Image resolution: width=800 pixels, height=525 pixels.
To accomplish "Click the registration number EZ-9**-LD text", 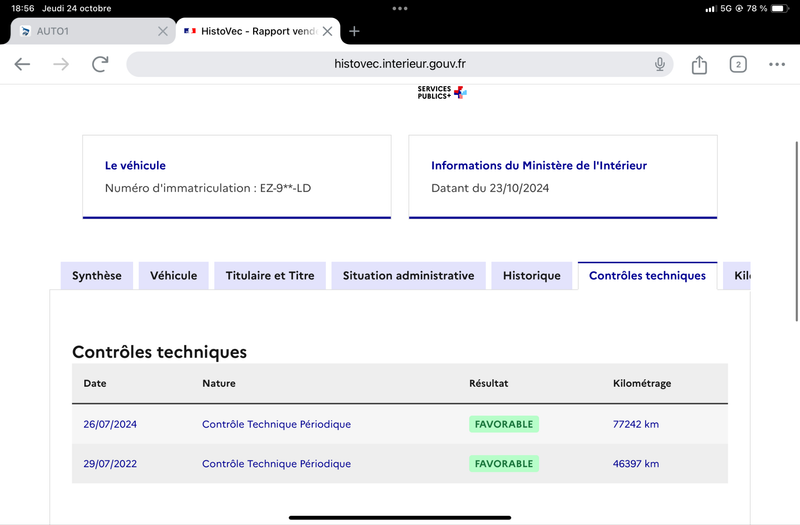I will point(285,188).
